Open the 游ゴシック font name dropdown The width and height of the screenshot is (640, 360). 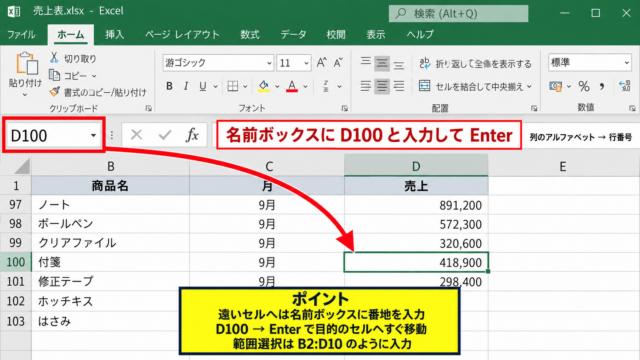click(x=269, y=63)
